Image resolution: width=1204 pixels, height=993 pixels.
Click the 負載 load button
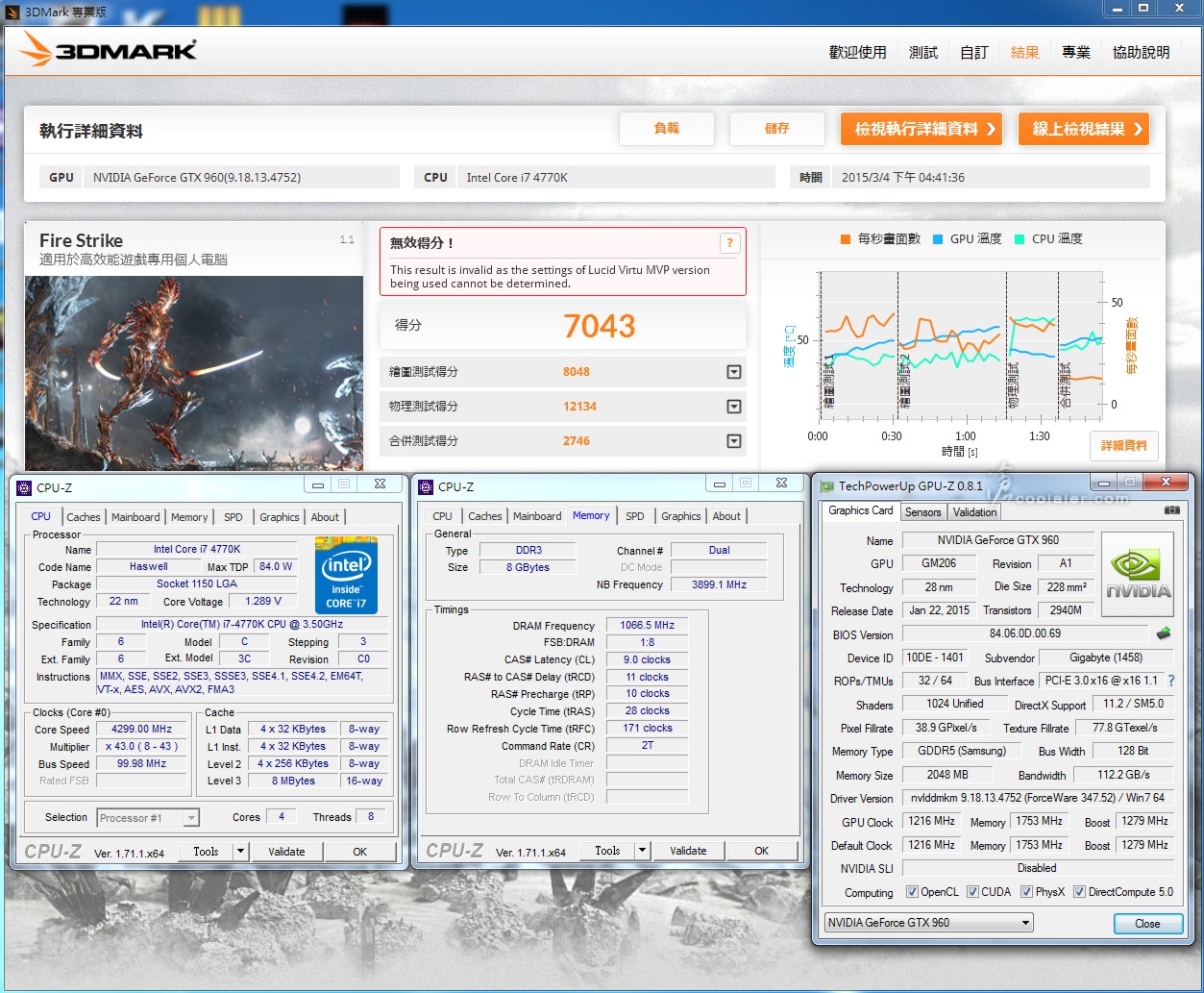(667, 129)
